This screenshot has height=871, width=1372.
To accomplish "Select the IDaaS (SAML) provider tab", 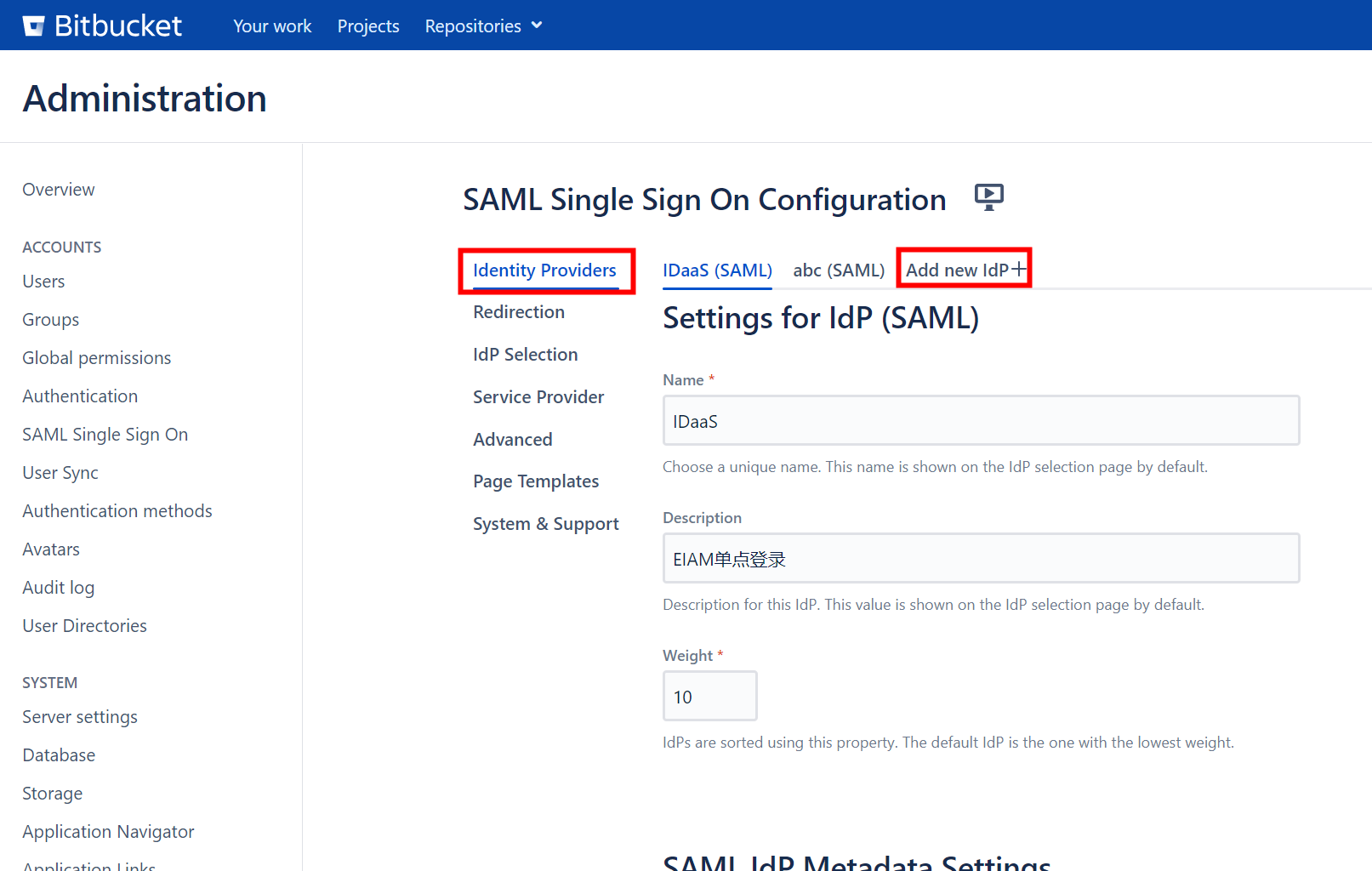I will coord(717,270).
